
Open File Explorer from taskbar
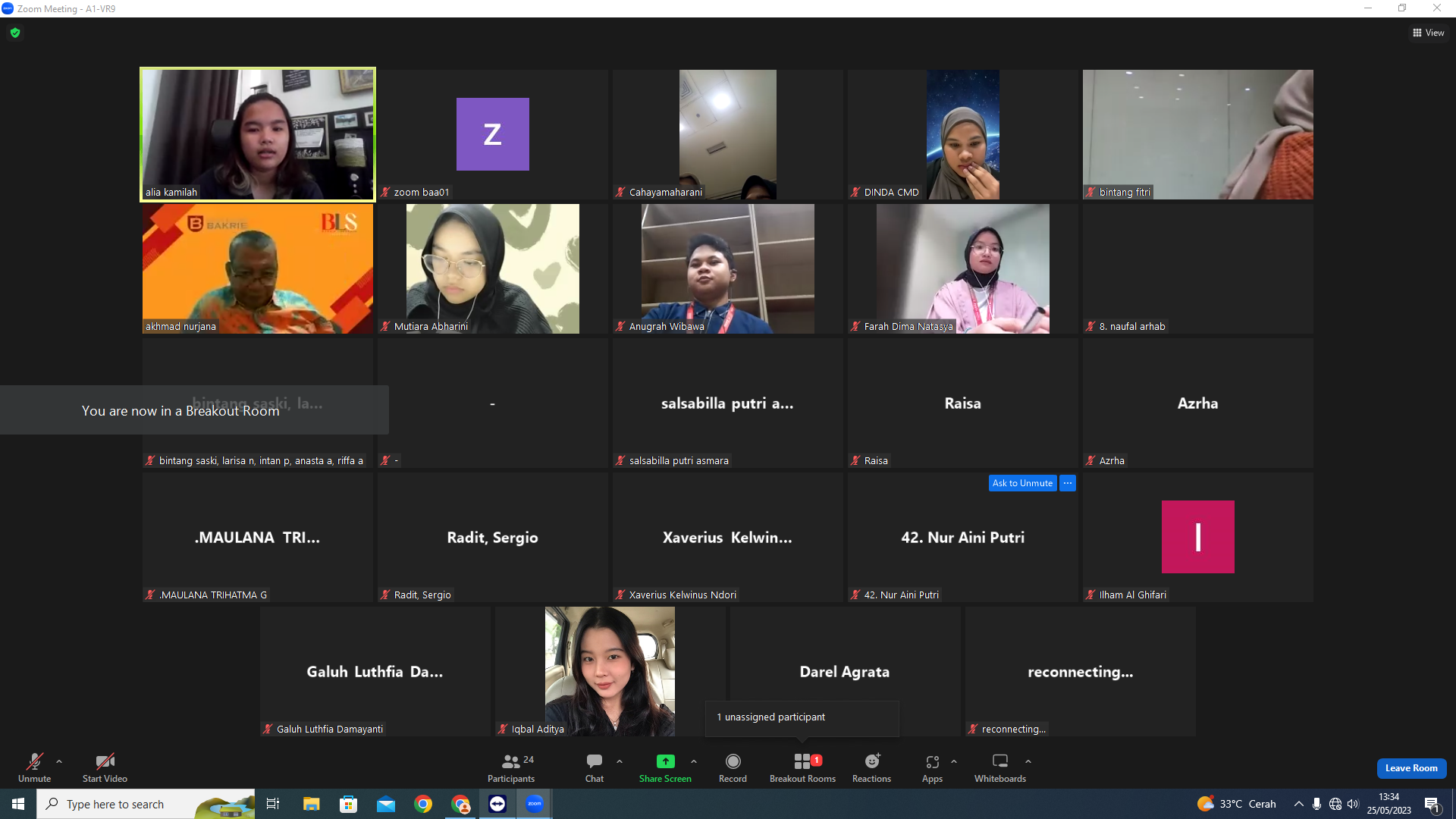pyautogui.click(x=311, y=804)
